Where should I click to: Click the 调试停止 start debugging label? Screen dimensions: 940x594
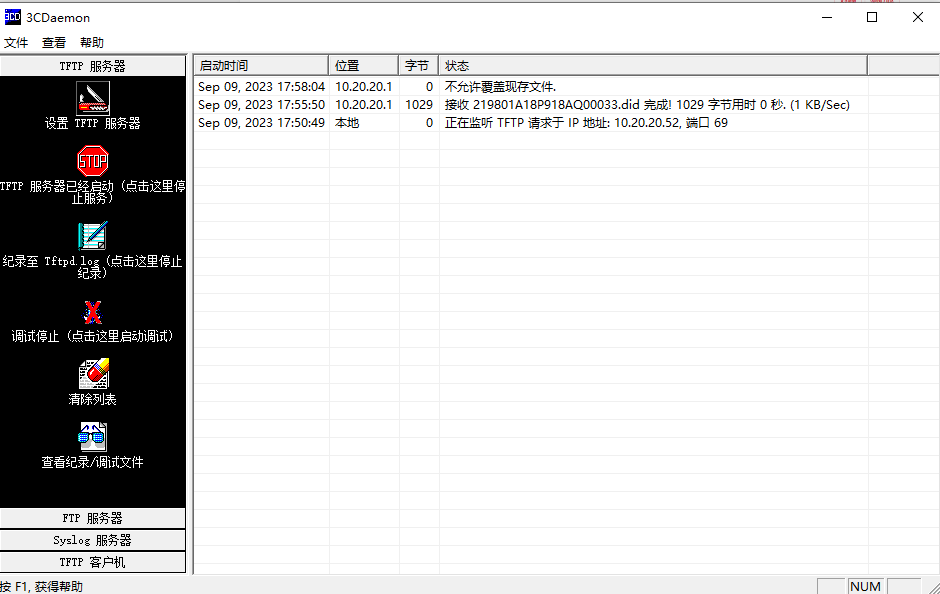click(93, 336)
